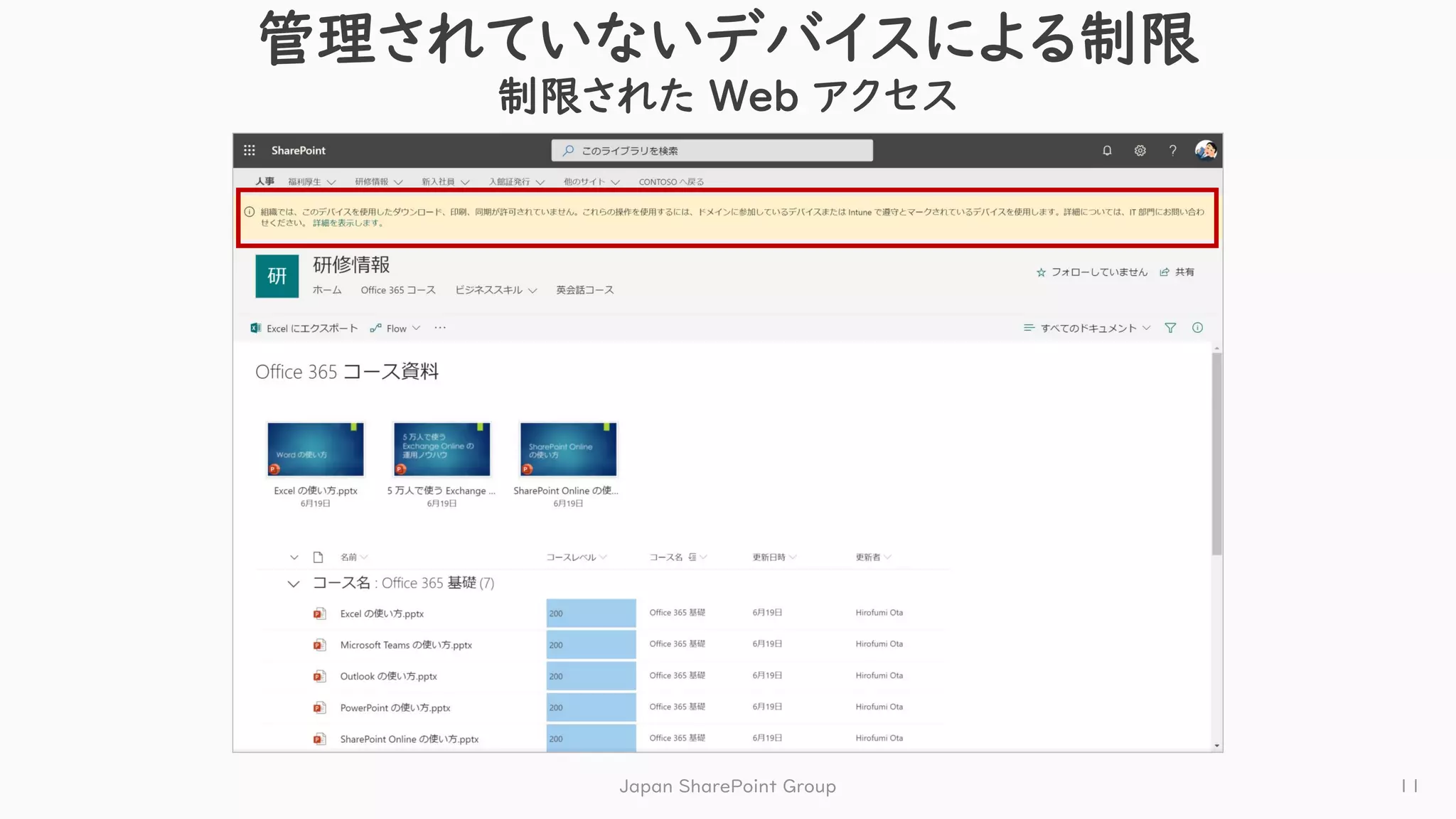Open the Word の使い方 thumbnail
Screen dimensions: 1456x819
316,449
